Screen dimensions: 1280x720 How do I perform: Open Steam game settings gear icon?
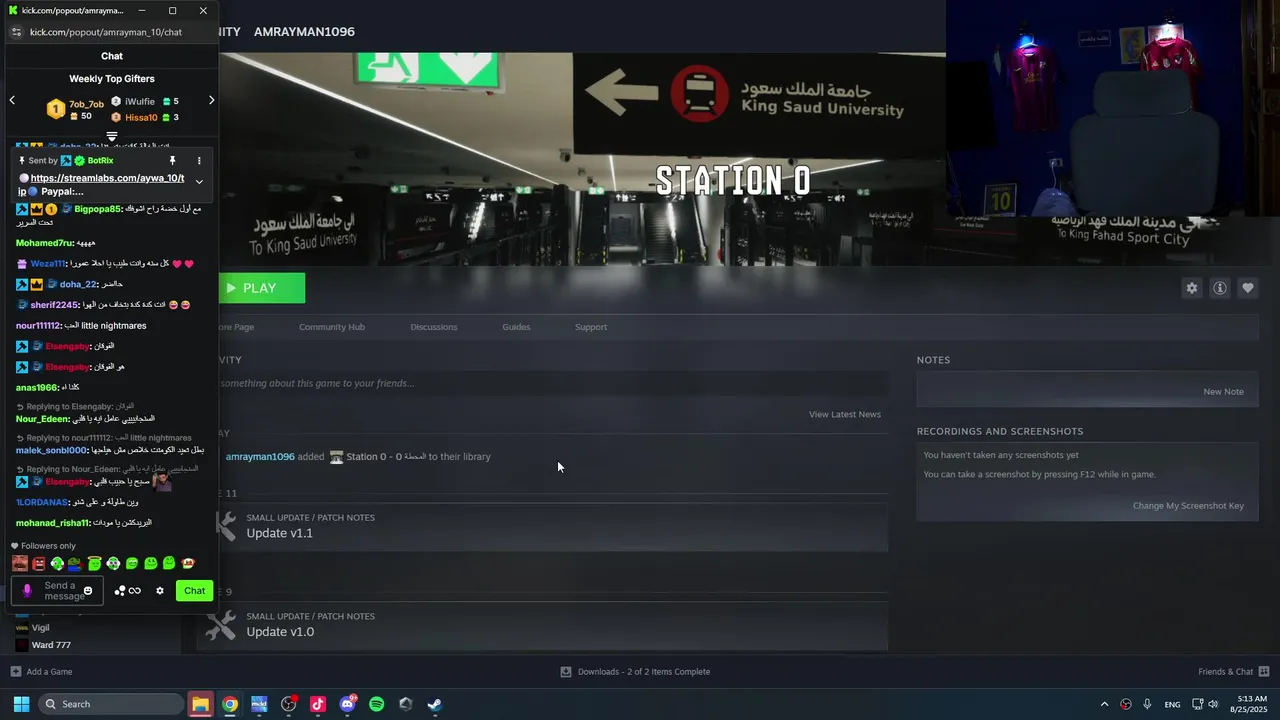pos(1191,288)
